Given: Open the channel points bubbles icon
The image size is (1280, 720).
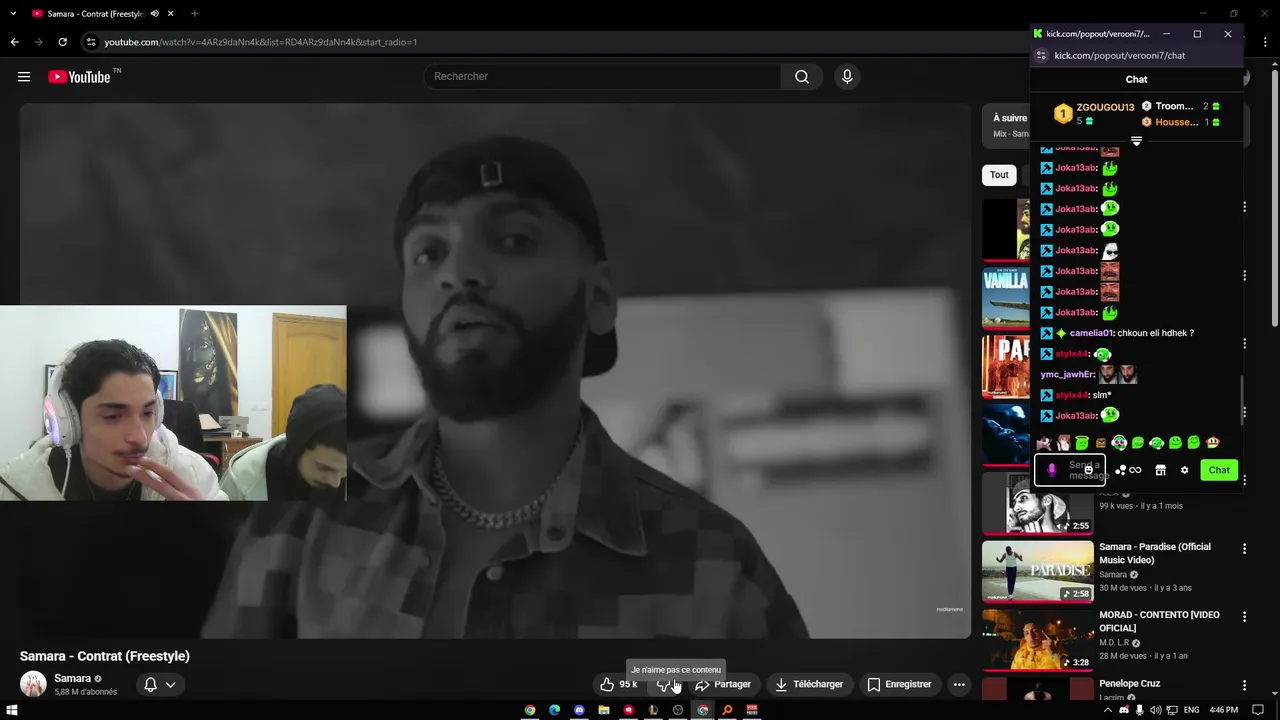Looking at the screenshot, I should (x=1121, y=470).
